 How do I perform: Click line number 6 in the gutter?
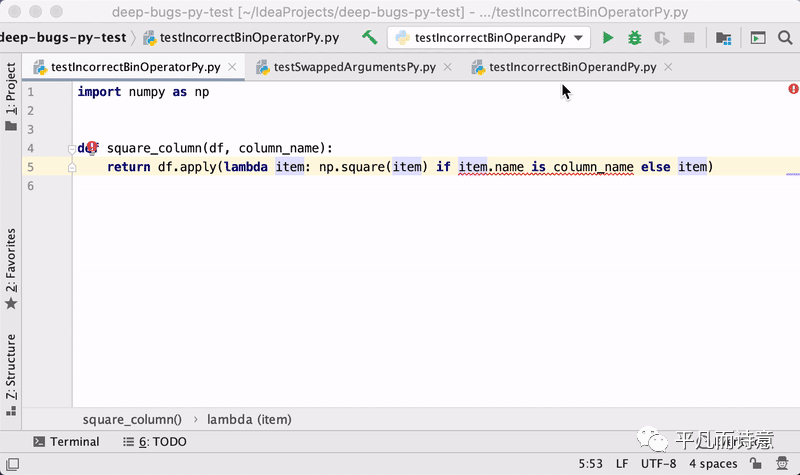[x=31, y=186]
